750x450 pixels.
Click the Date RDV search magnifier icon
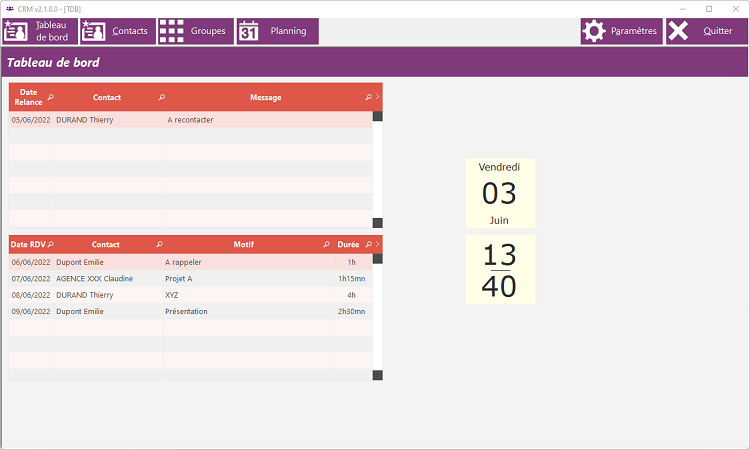(x=51, y=244)
